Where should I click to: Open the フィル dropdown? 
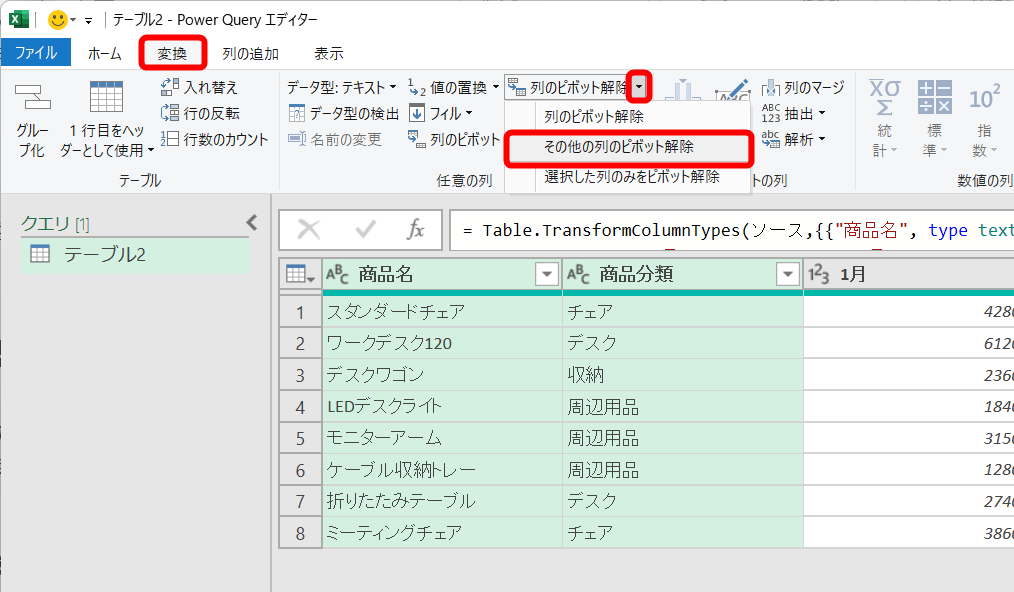440,113
